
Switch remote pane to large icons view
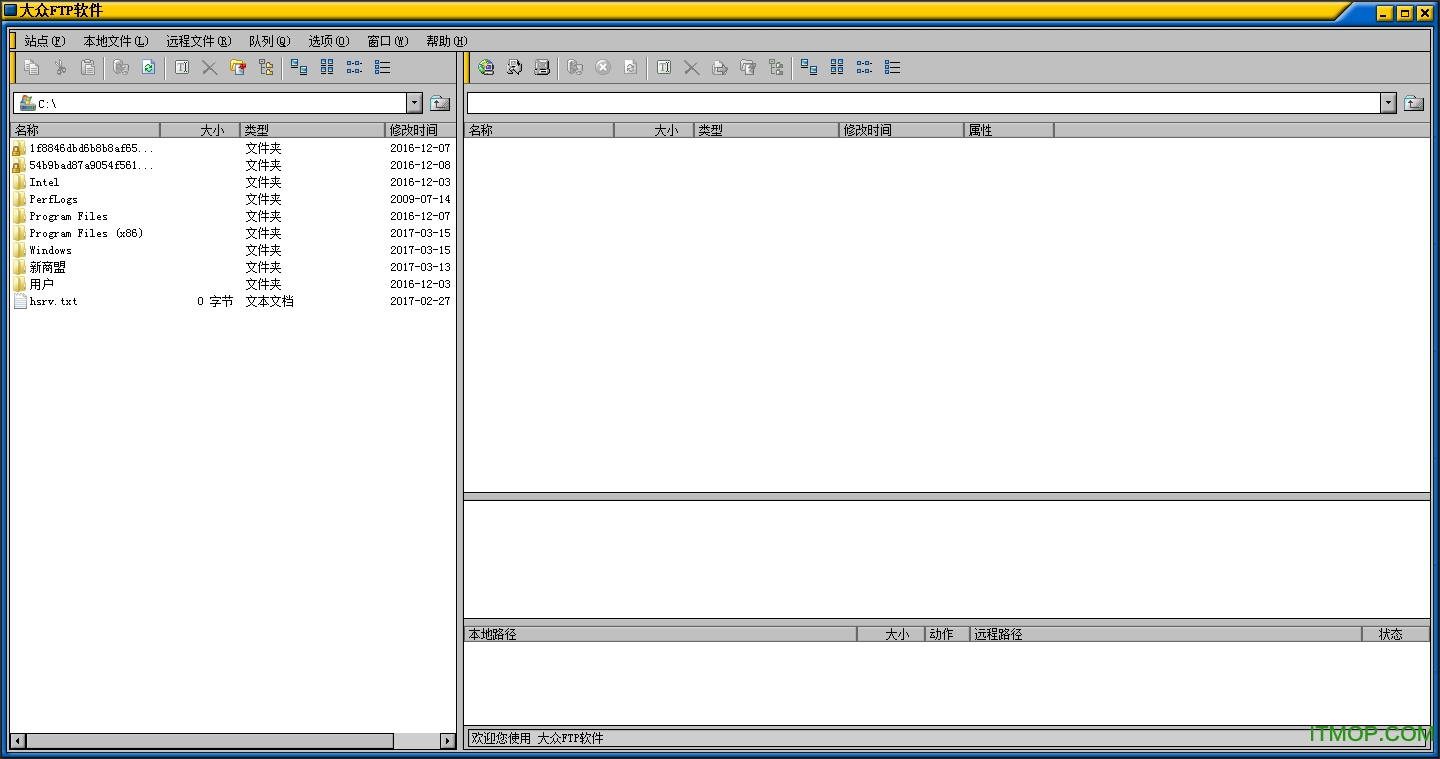coord(809,67)
